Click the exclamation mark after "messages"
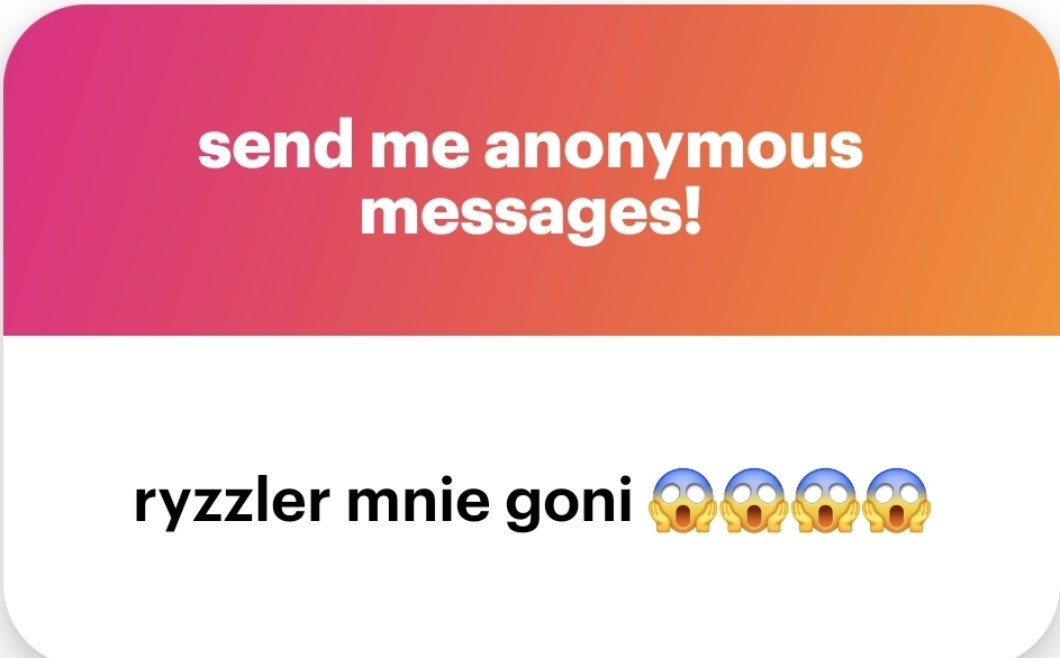Screen dimensions: 1060x658 (692, 212)
